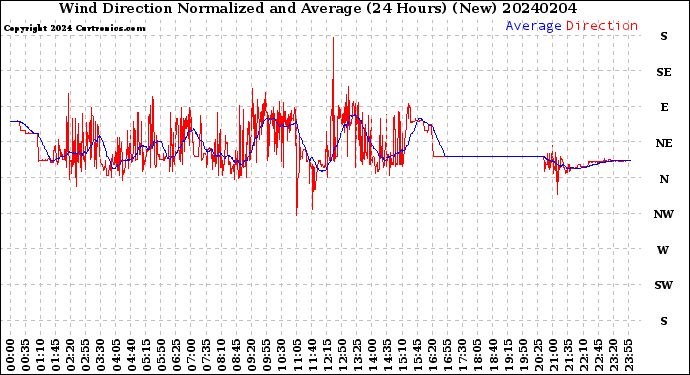Click the 08:10 time axis label
Viewport: 690px width, 375px height.
221,355
